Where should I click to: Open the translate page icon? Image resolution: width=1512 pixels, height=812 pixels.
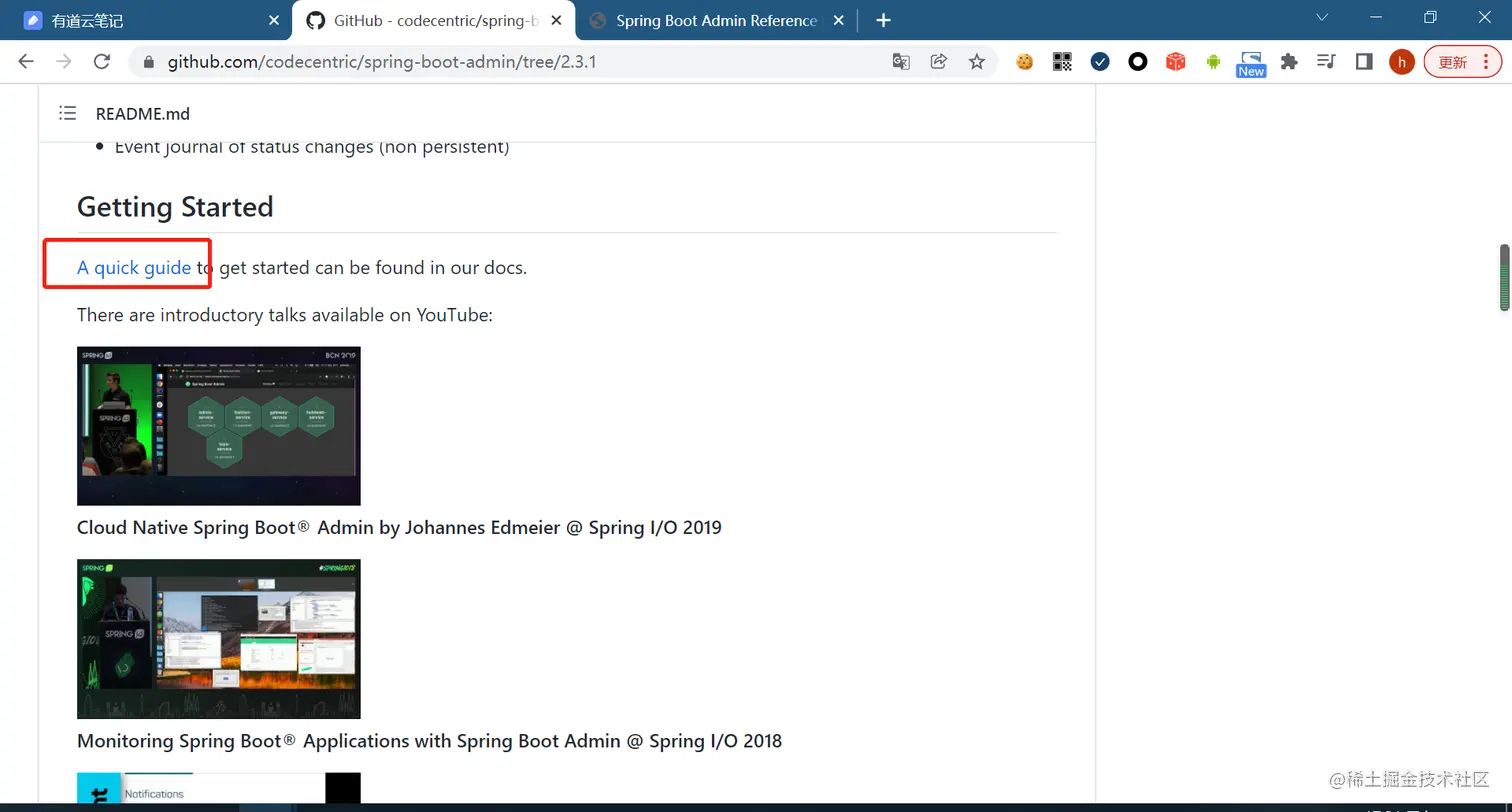click(x=901, y=61)
